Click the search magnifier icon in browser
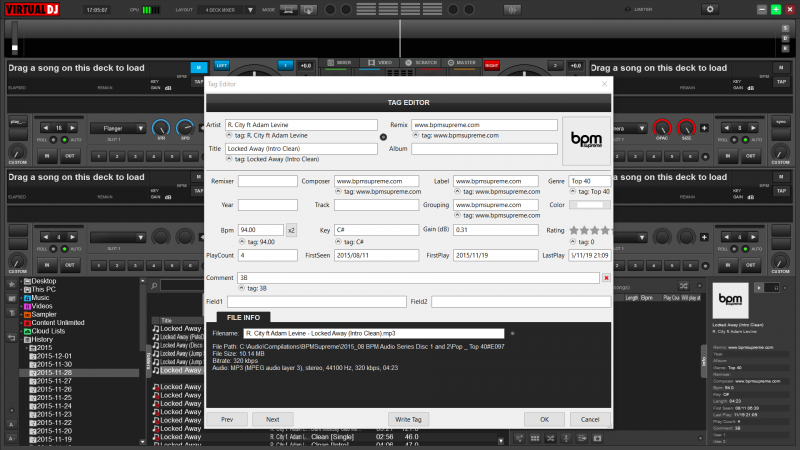800x450 pixels. (154, 285)
